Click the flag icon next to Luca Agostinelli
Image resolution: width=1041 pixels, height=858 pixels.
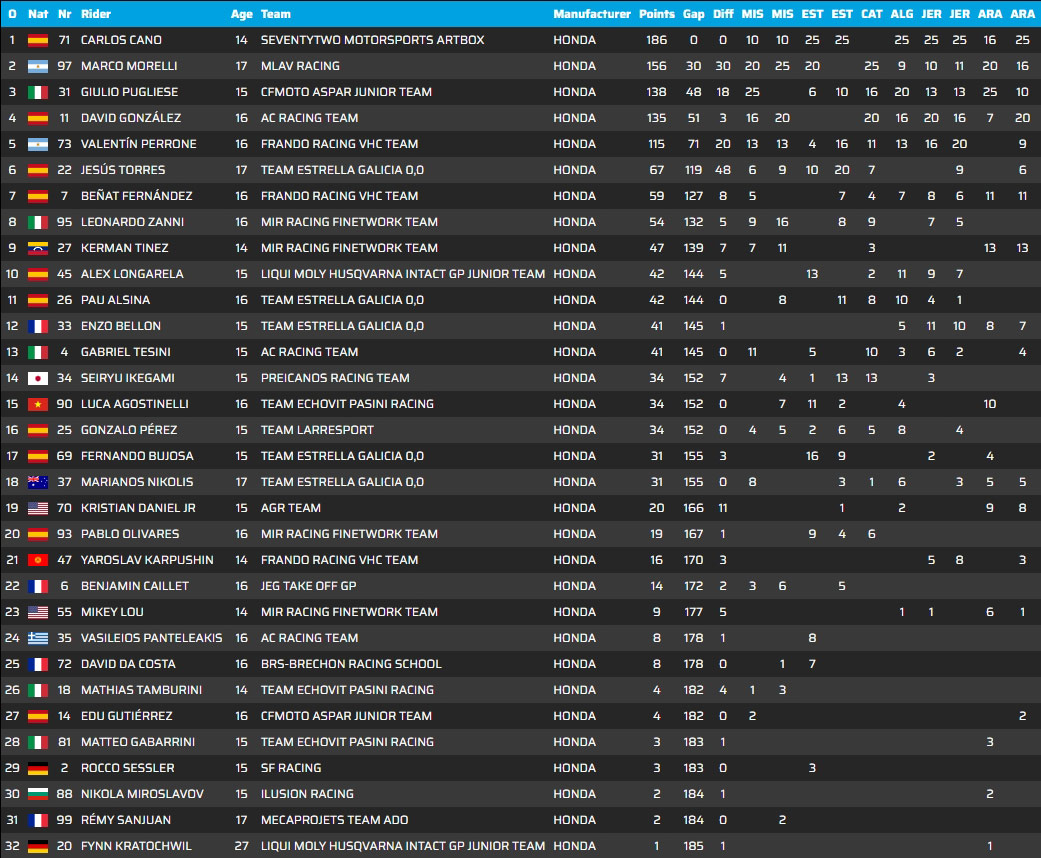38,404
